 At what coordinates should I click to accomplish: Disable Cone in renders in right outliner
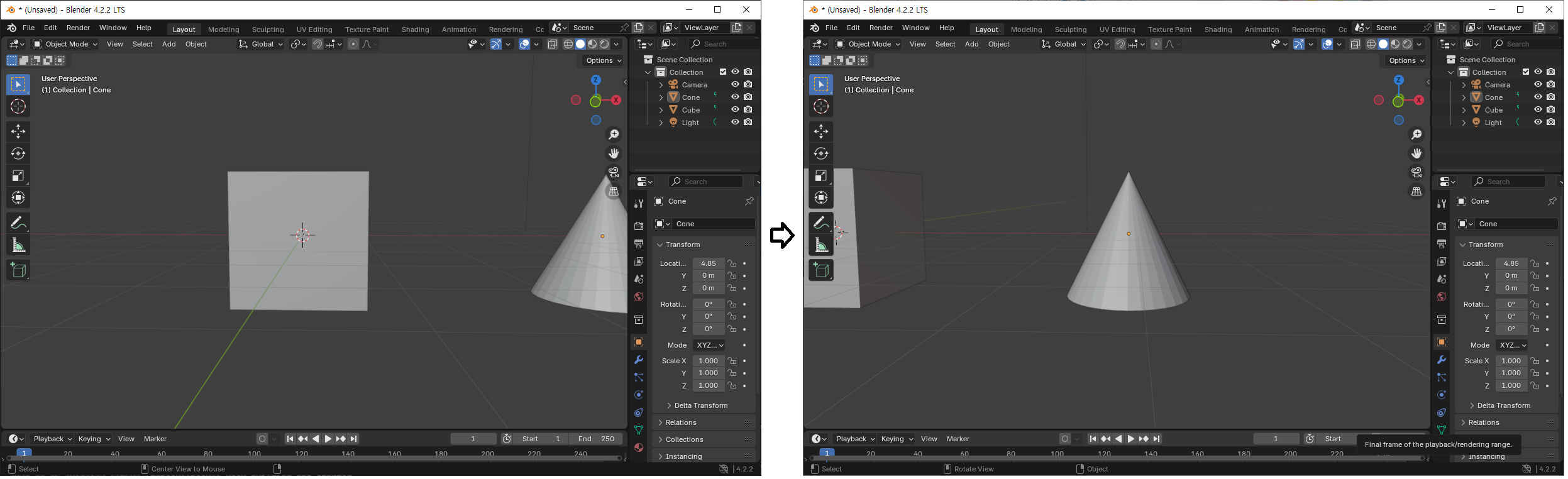click(1551, 97)
